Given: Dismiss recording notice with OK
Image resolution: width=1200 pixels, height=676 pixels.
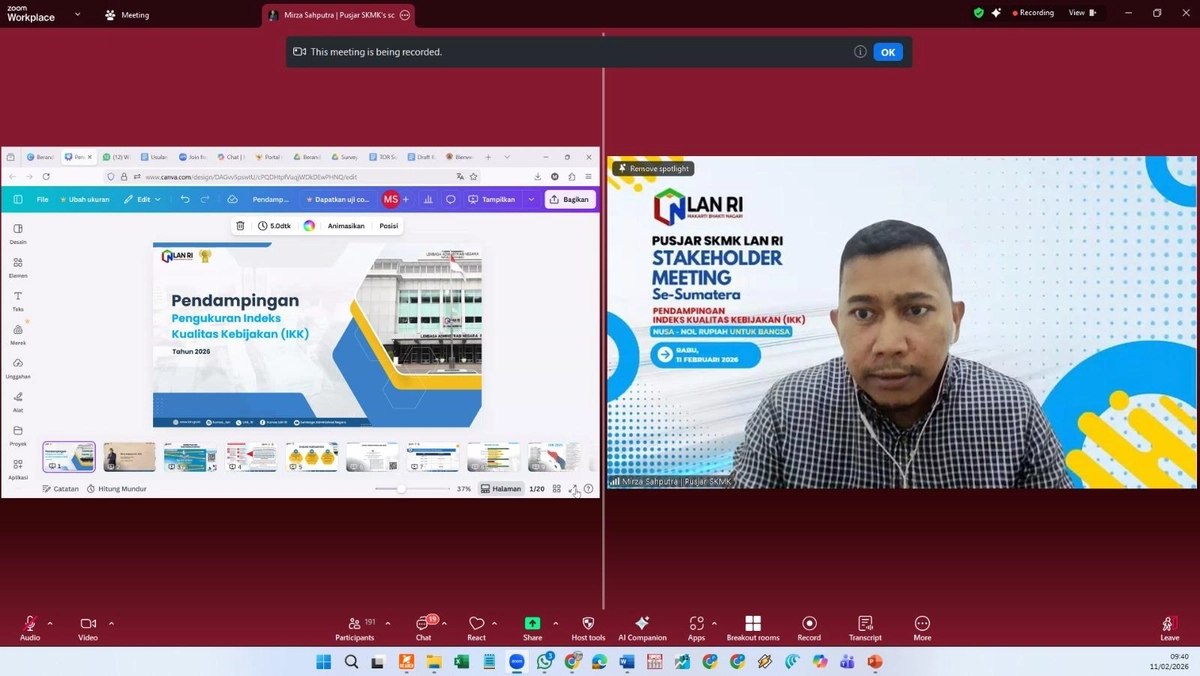Looking at the screenshot, I should click(x=887, y=52).
